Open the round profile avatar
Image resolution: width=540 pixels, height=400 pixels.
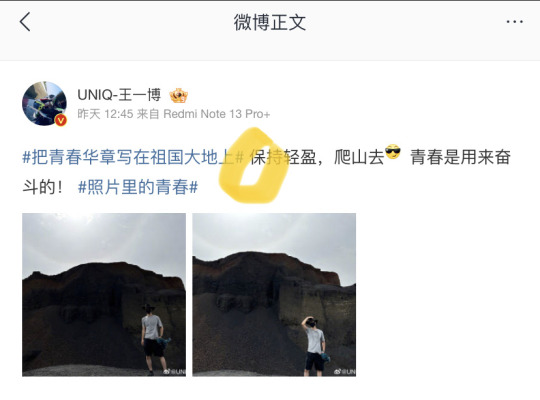tap(44, 104)
